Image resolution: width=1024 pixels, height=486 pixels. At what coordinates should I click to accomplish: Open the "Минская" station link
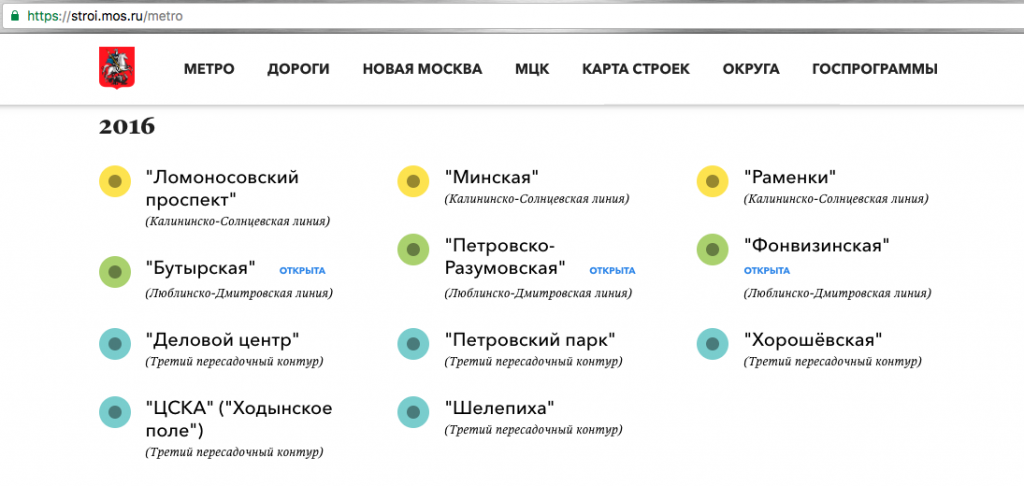[x=492, y=177]
